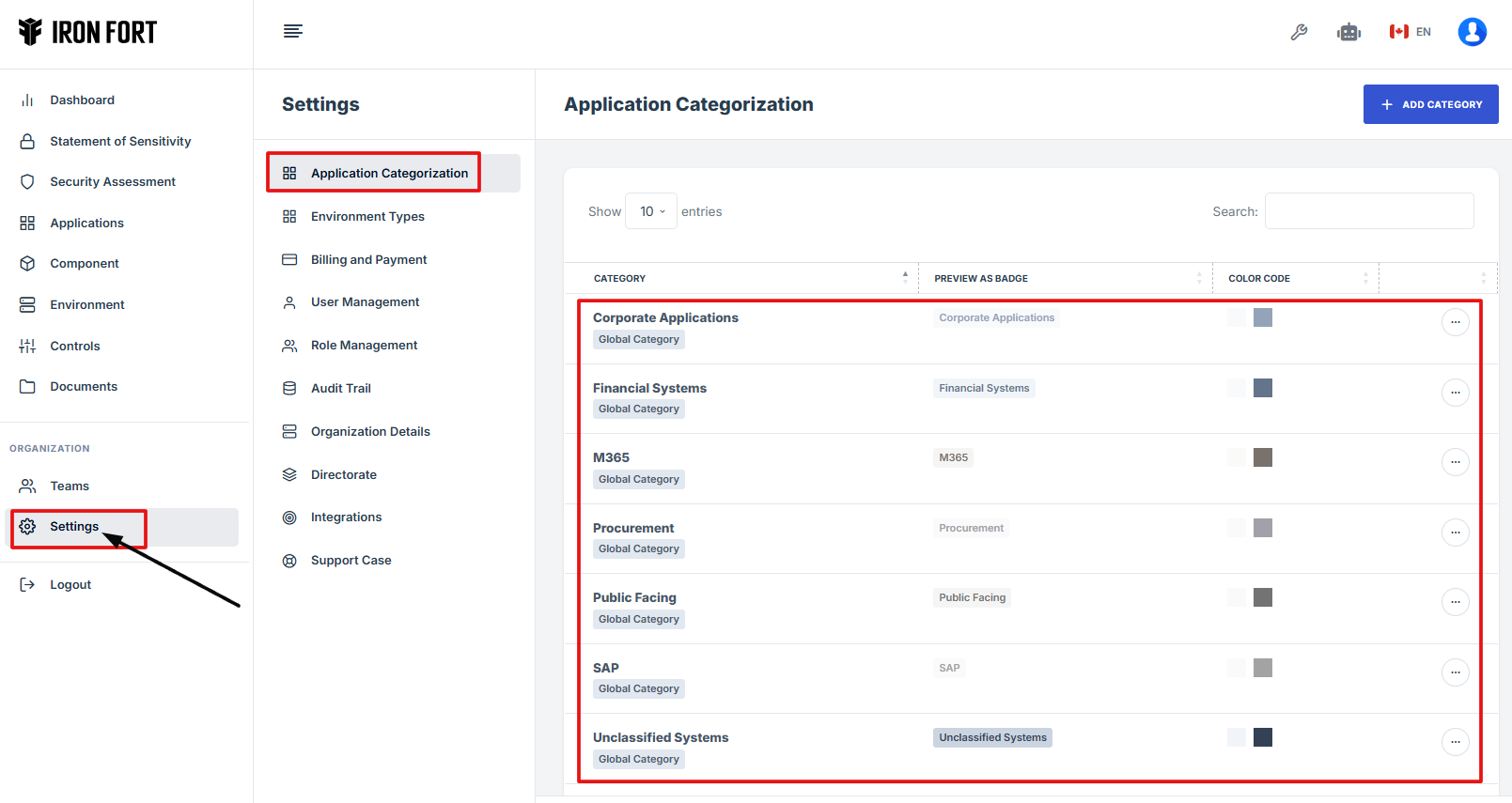The image size is (1512, 803).
Task: Open actions menu for Unclassified Systems row
Action: 1455,742
